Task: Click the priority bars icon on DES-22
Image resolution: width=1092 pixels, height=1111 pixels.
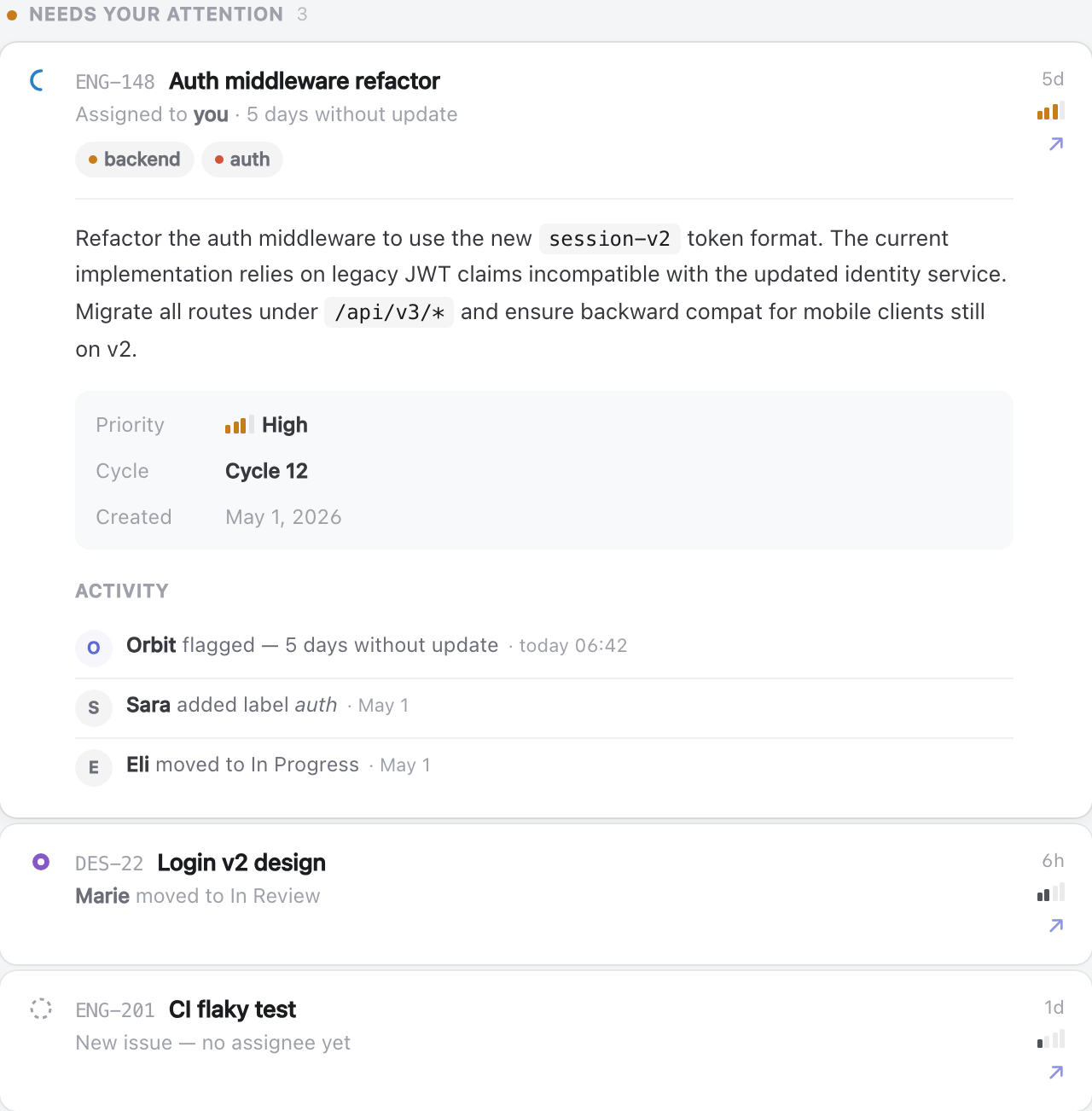Action: [x=1051, y=893]
